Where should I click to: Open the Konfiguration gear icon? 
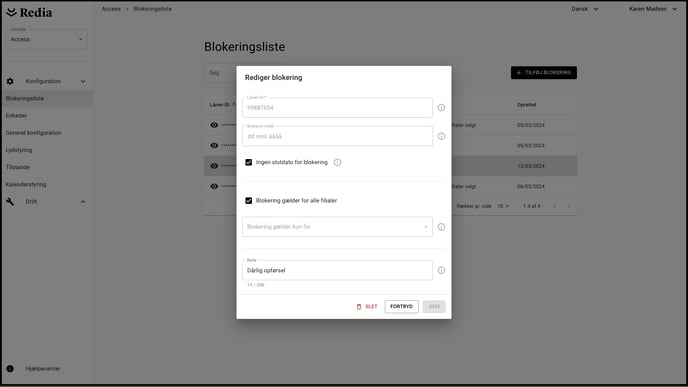(x=10, y=81)
